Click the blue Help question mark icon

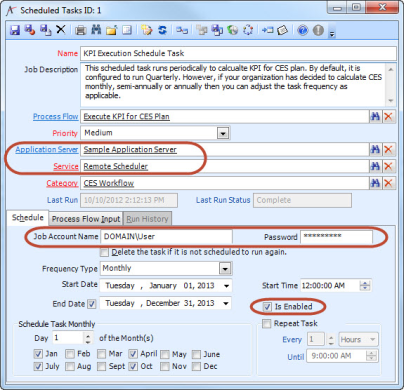[303, 30]
